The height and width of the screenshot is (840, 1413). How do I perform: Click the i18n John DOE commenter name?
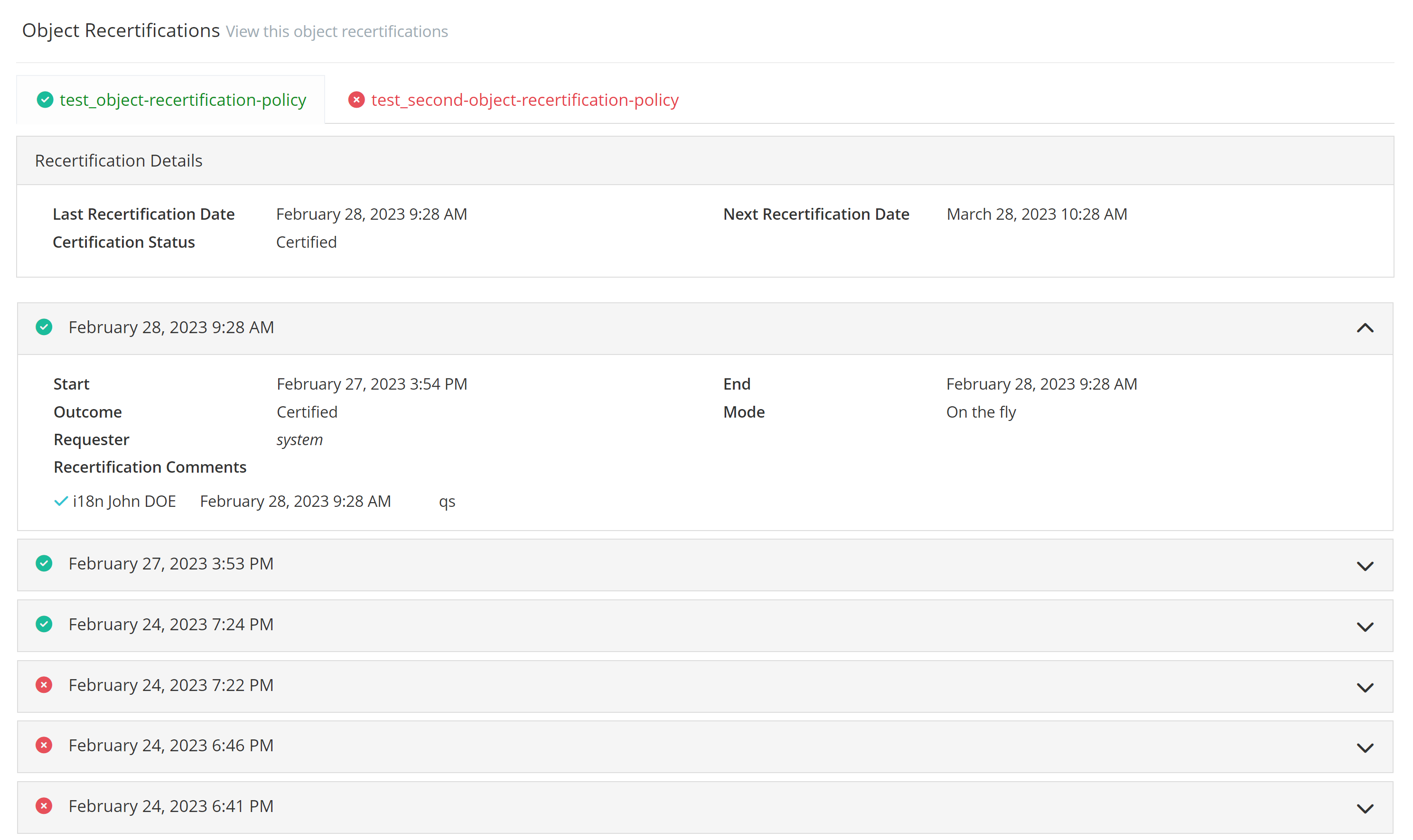(124, 501)
